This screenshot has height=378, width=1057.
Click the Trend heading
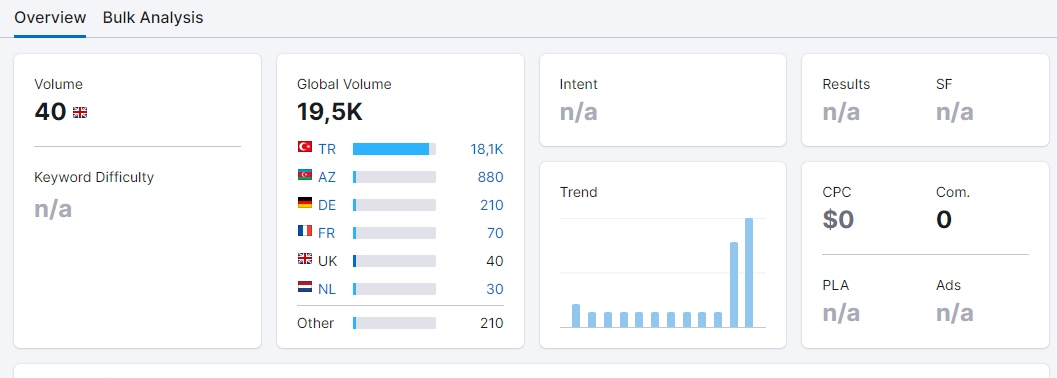(x=578, y=192)
